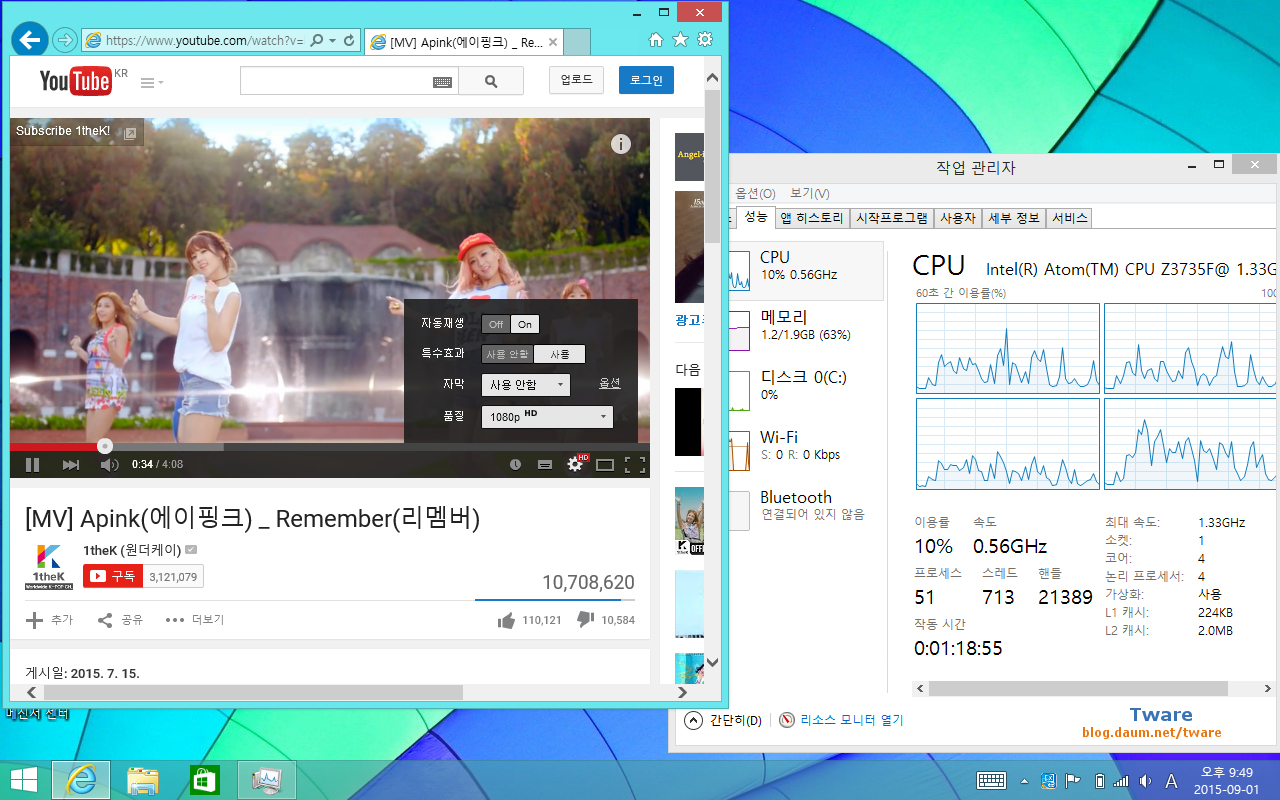
Task: Open the 옵션(O) menu in Task Manager
Action: pyautogui.click(x=755, y=193)
